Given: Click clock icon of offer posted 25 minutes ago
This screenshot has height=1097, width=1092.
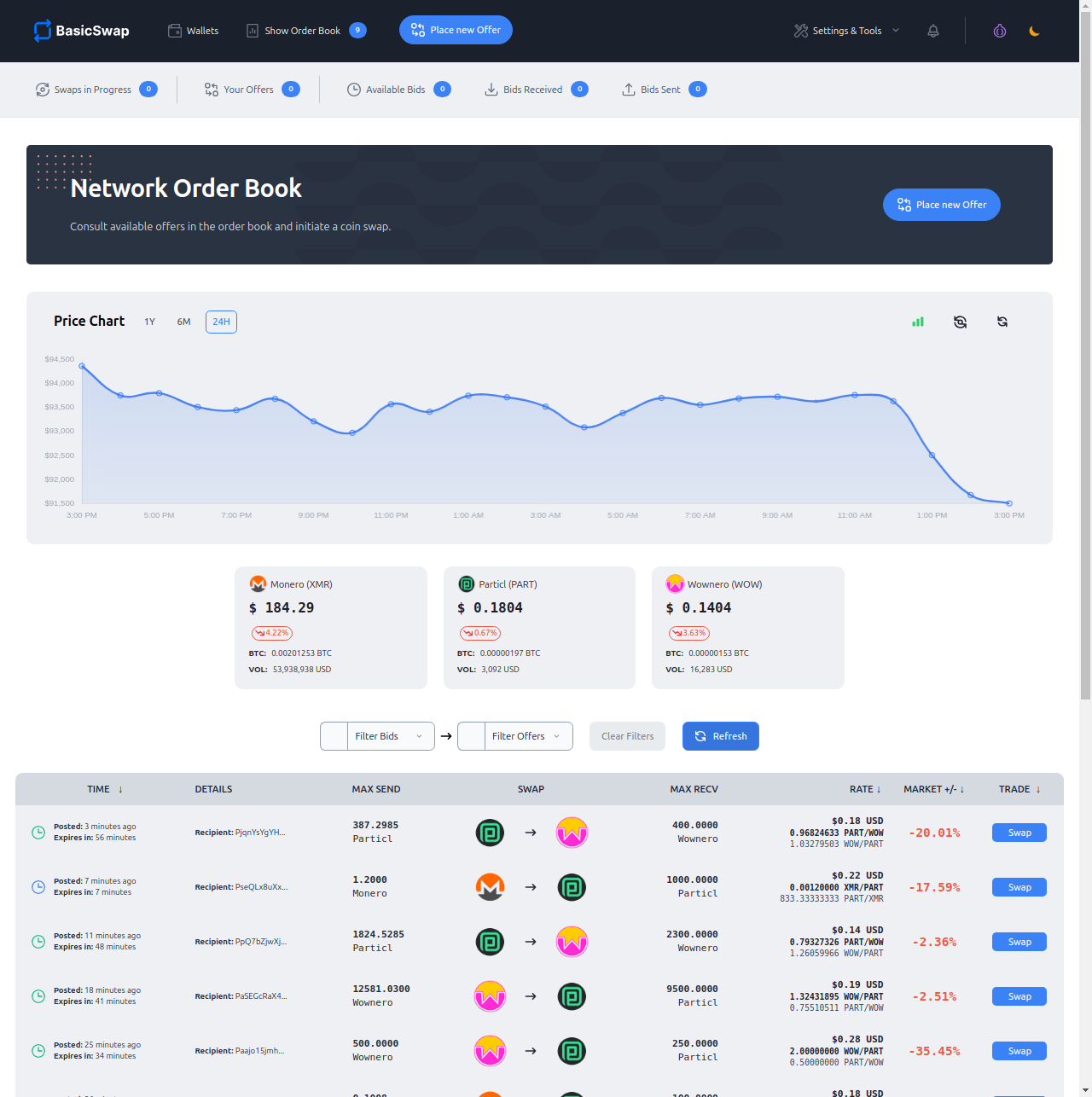Looking at the screenshot, I should [x=38, y=1051].
